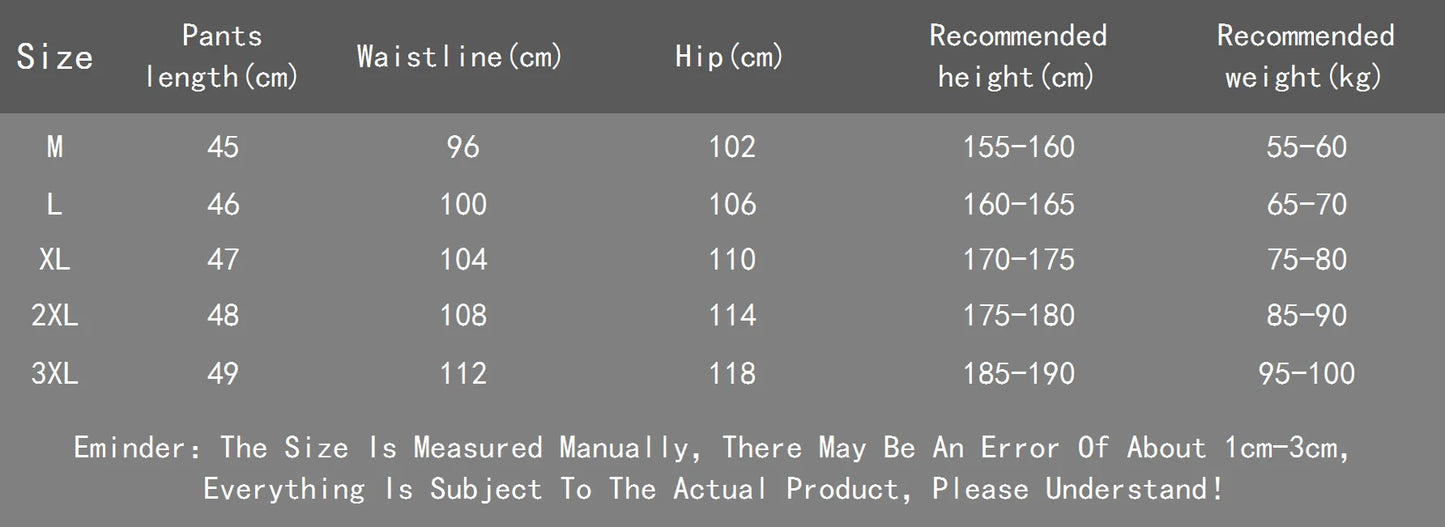
Task: Click the L size row label
Action: click(x=55, y=204)
